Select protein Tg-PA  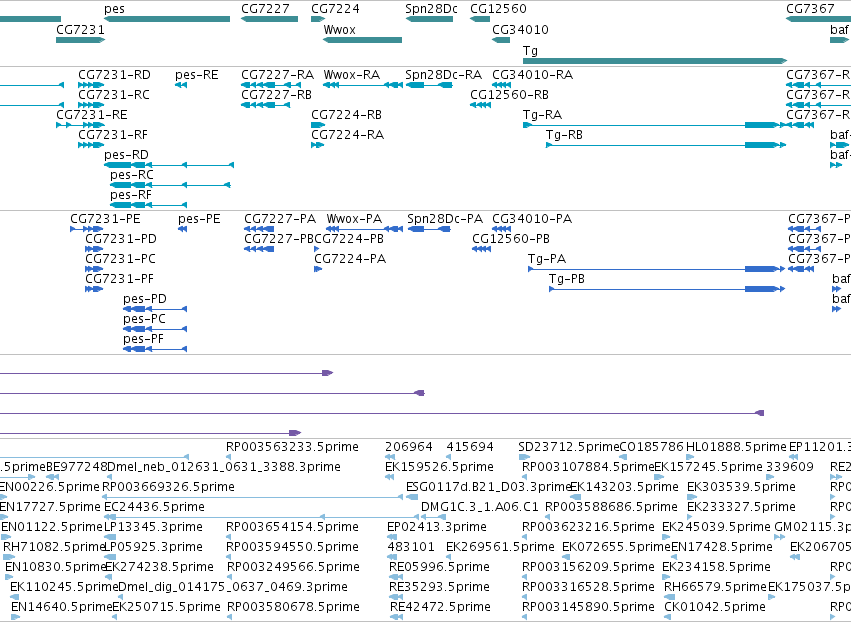547,259
